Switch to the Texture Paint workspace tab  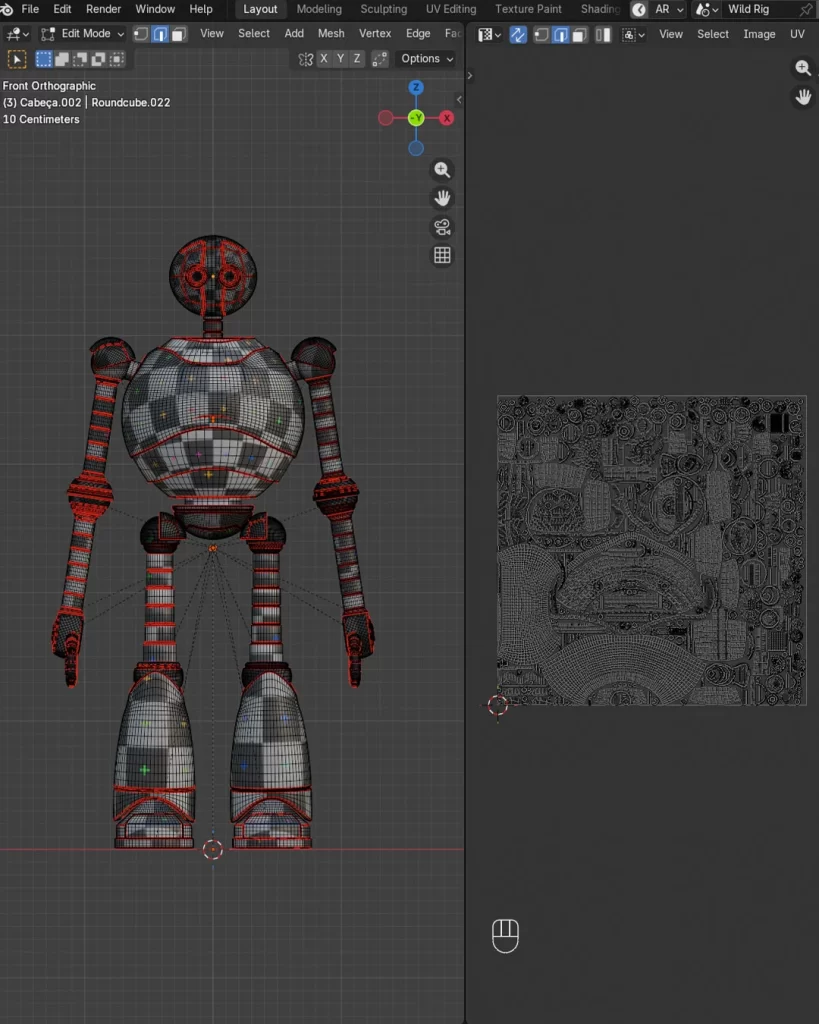coord(528,9)
